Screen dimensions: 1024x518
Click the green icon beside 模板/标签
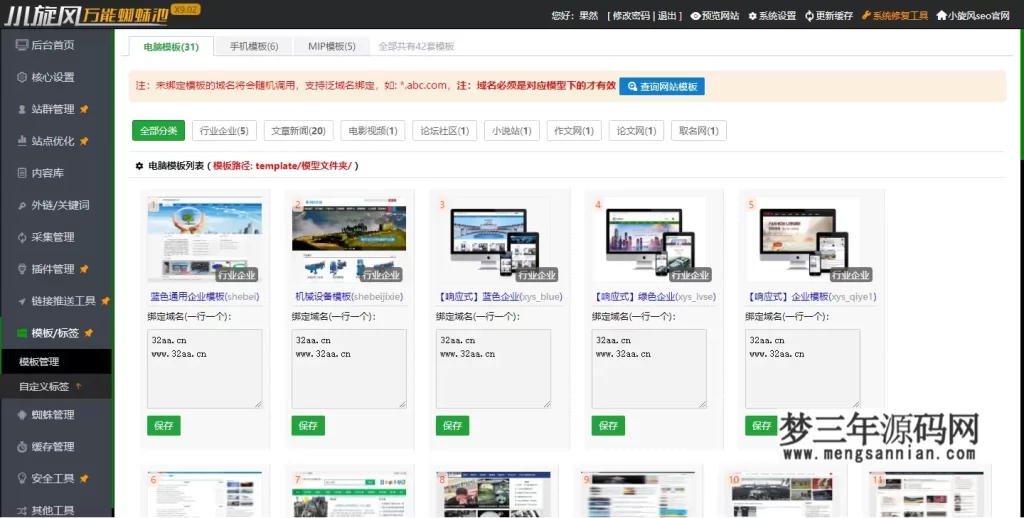coord(22,333)
